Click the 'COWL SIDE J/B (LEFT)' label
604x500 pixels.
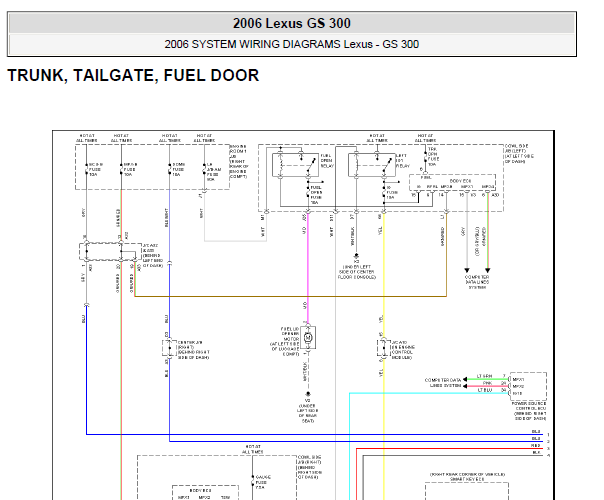[x=517, y=148]
